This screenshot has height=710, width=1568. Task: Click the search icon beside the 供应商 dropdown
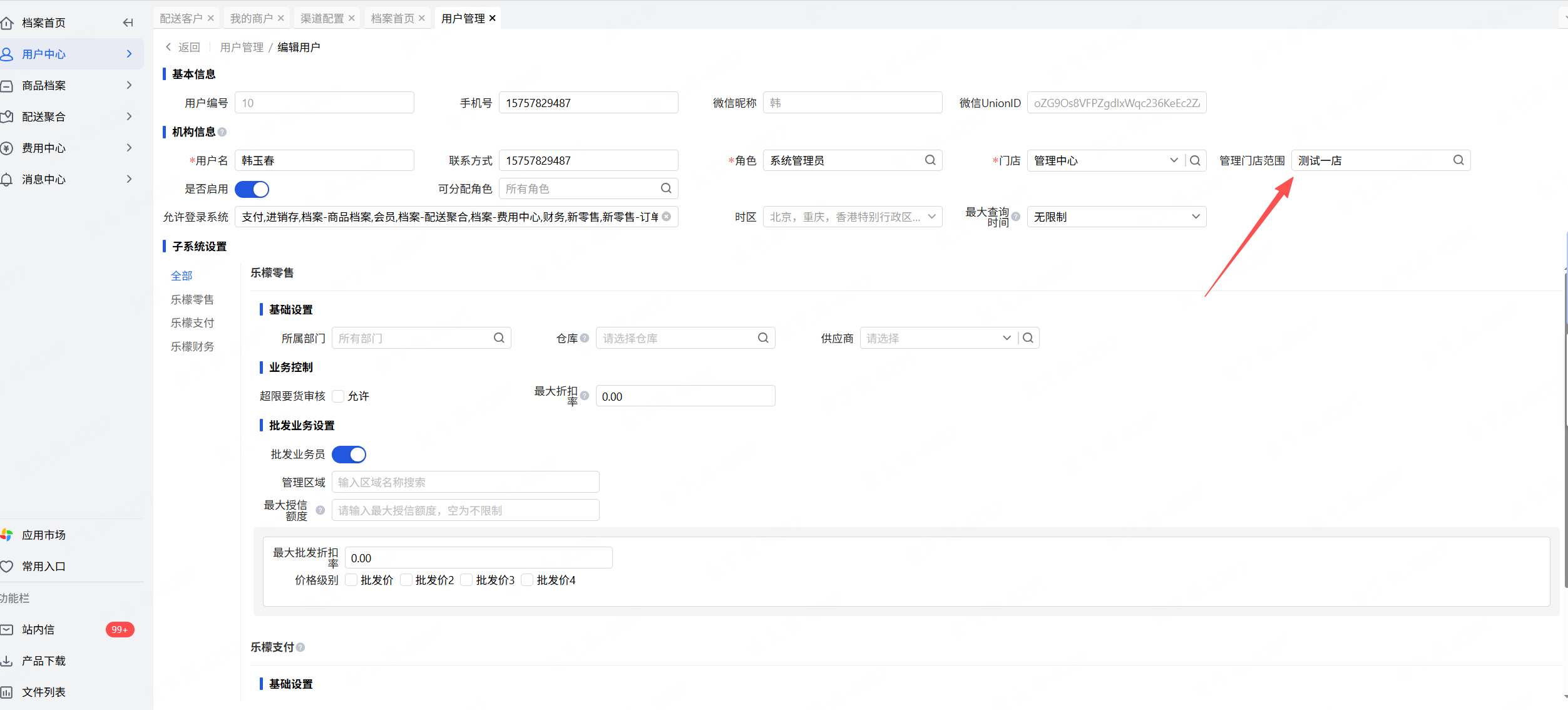[1028, 338]
